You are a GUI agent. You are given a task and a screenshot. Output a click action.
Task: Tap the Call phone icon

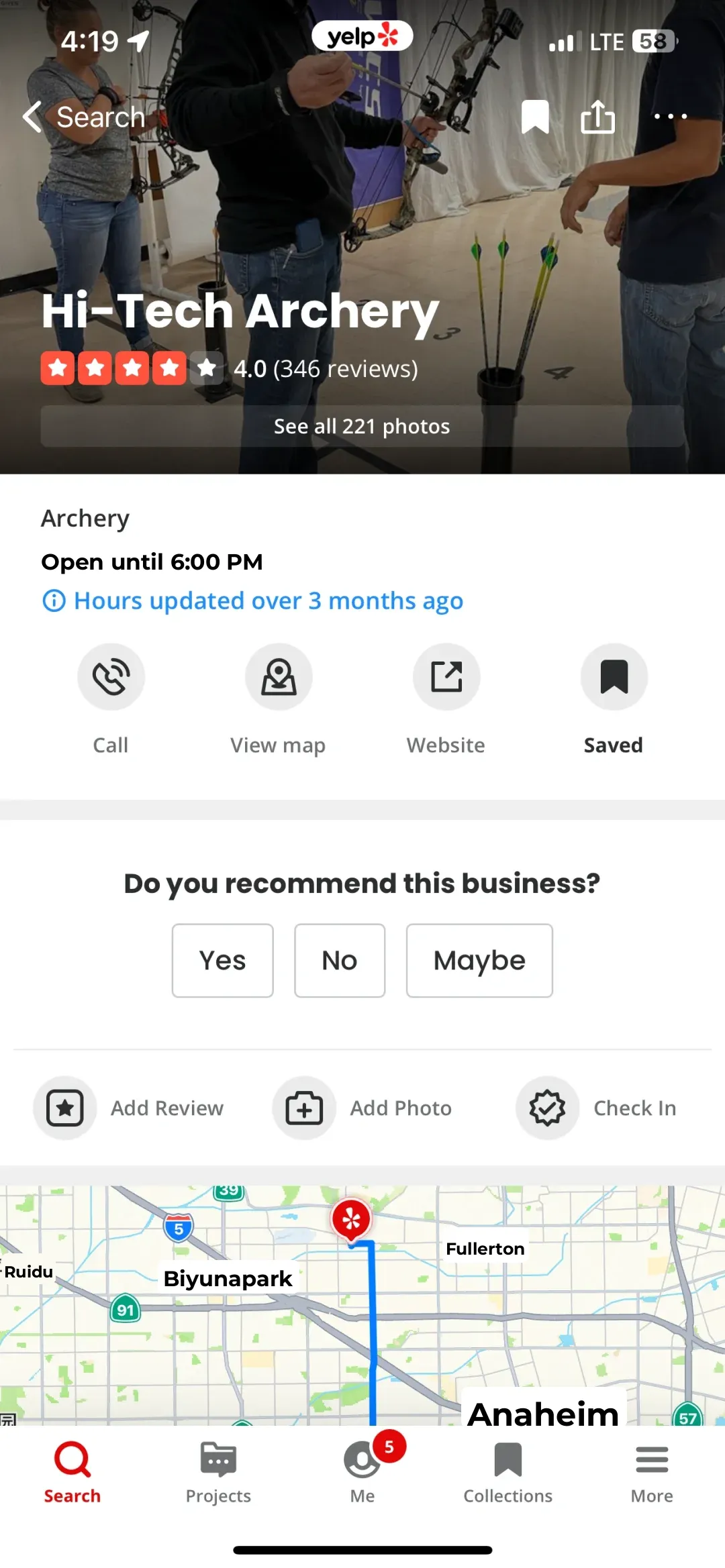tap(111, 676)
